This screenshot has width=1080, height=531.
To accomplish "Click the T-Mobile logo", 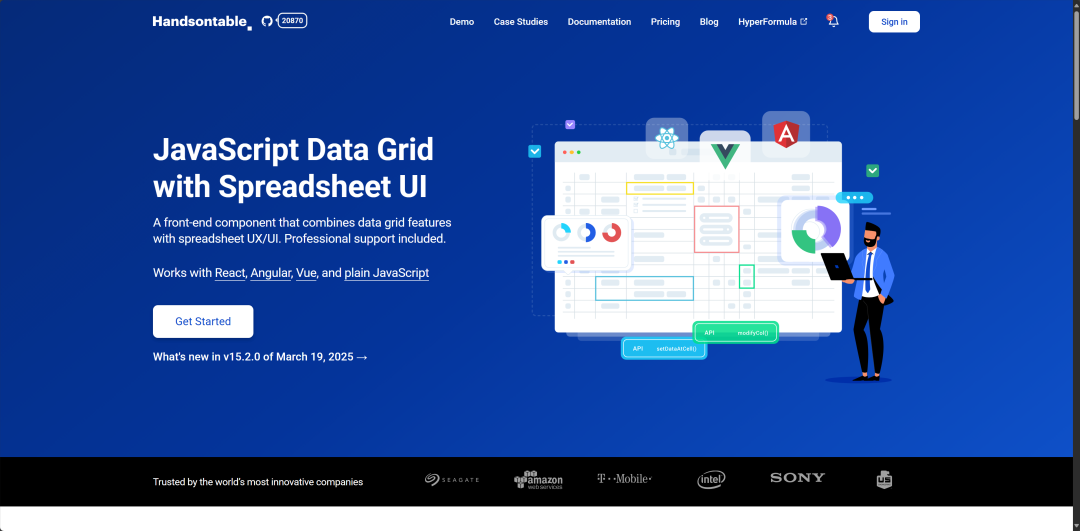I will click(x=624, y=479).
